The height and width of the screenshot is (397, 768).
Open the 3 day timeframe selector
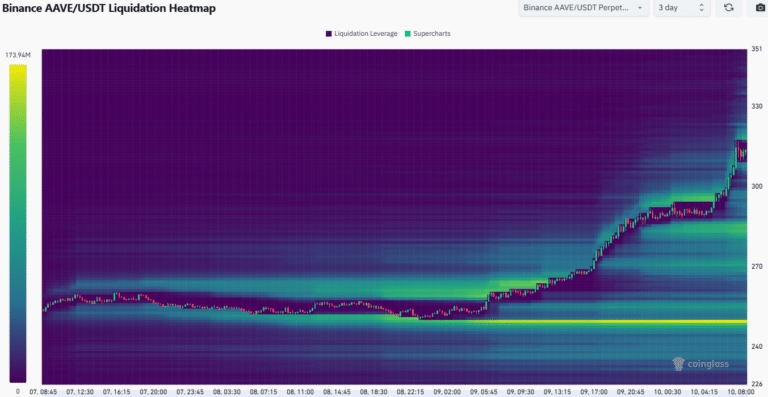coord(682,7)
